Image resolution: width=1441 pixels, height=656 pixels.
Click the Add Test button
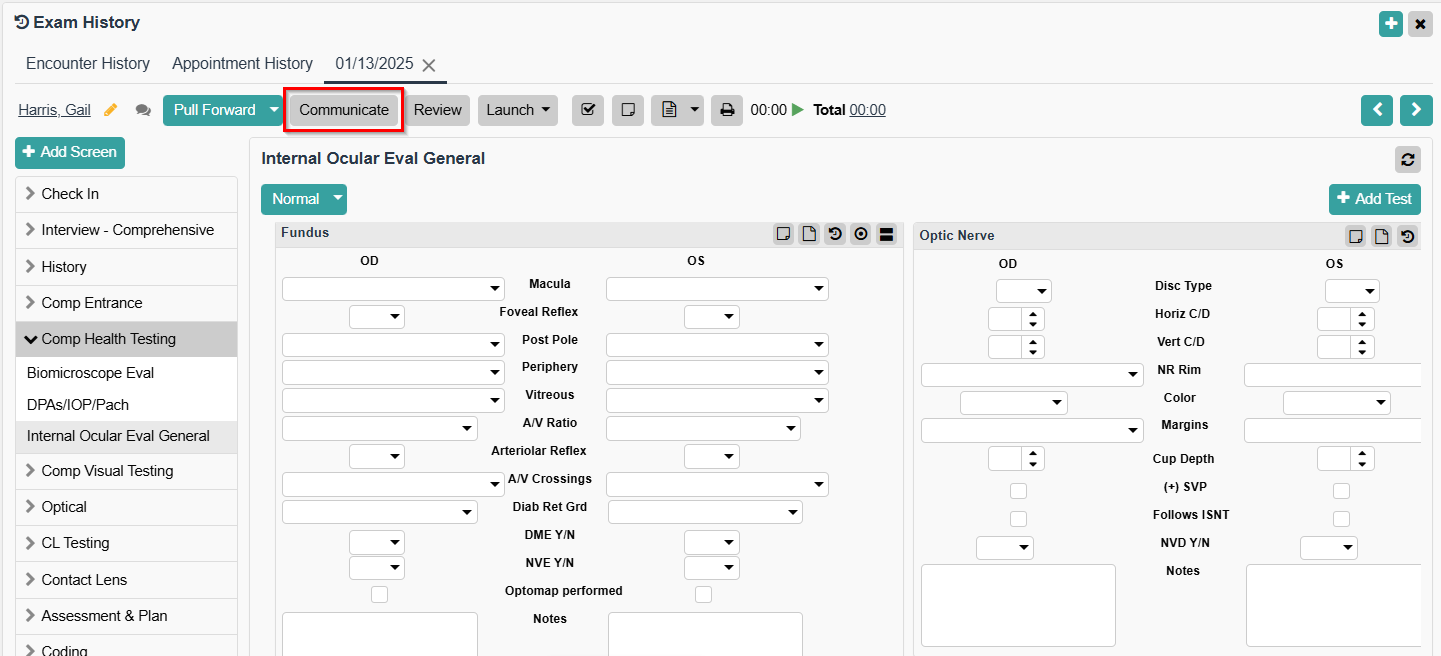click(x=1374, y=199)
